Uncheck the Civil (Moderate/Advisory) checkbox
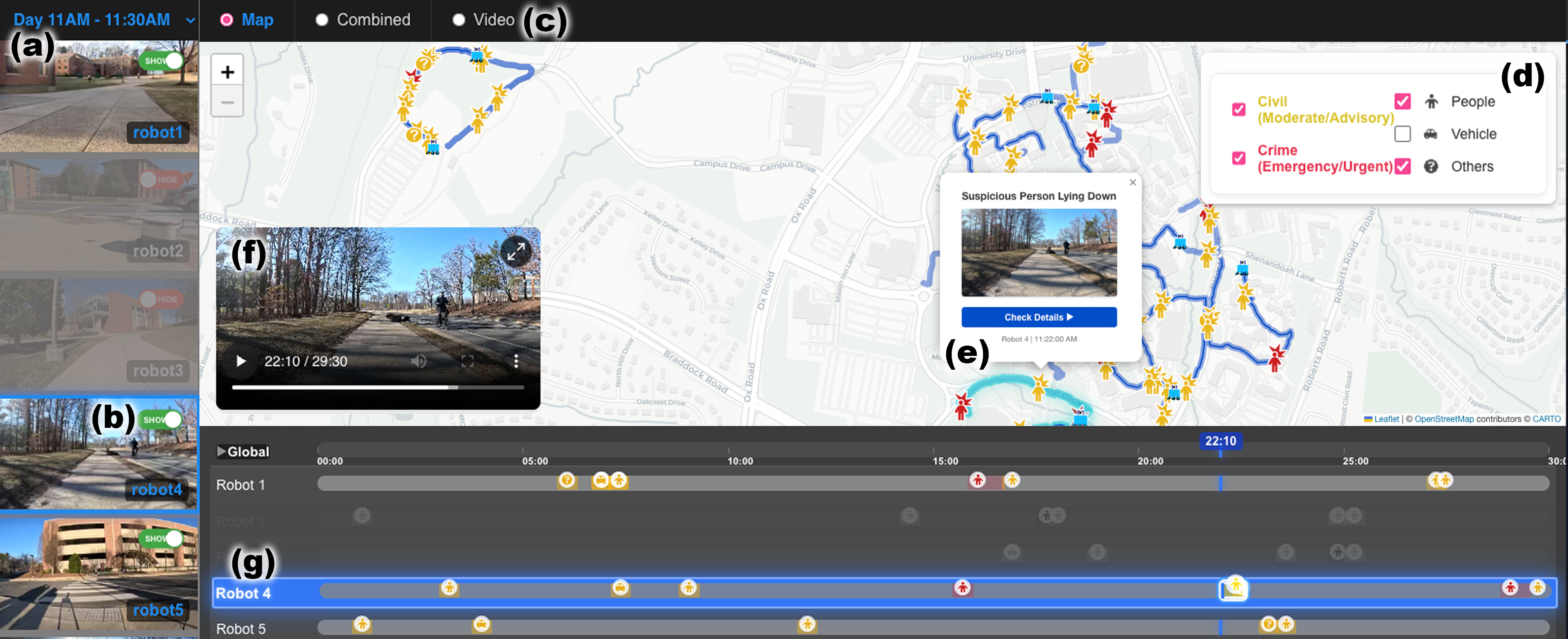This screenshot has width=1568, height=639. [1238, 110]
